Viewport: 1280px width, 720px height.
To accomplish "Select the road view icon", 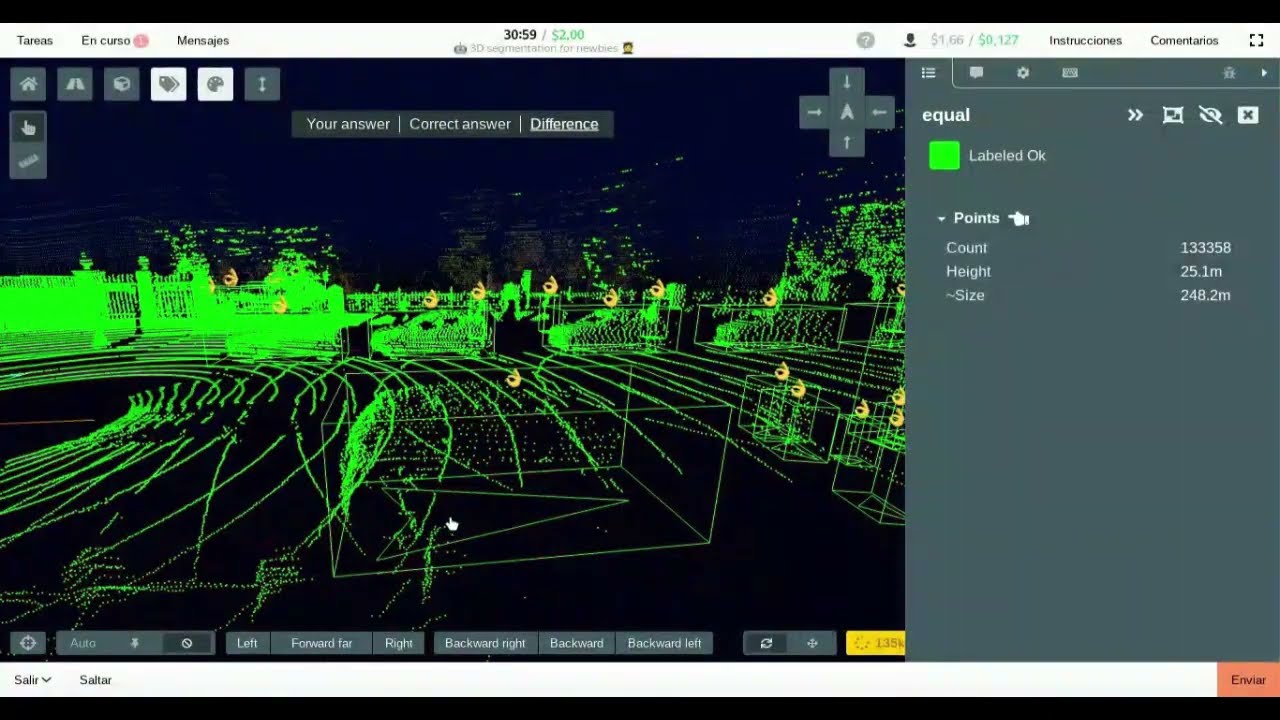I will (x=75, y=84).
